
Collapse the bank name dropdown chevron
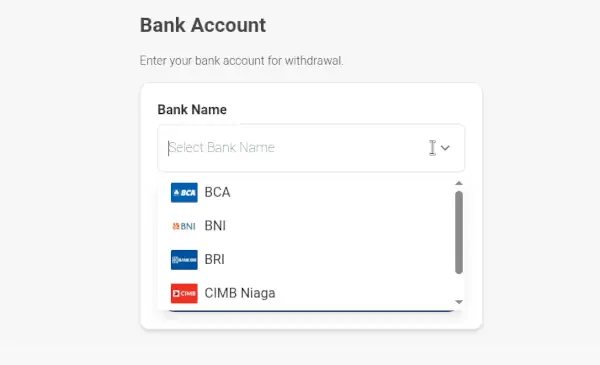[x=445, y=148]
